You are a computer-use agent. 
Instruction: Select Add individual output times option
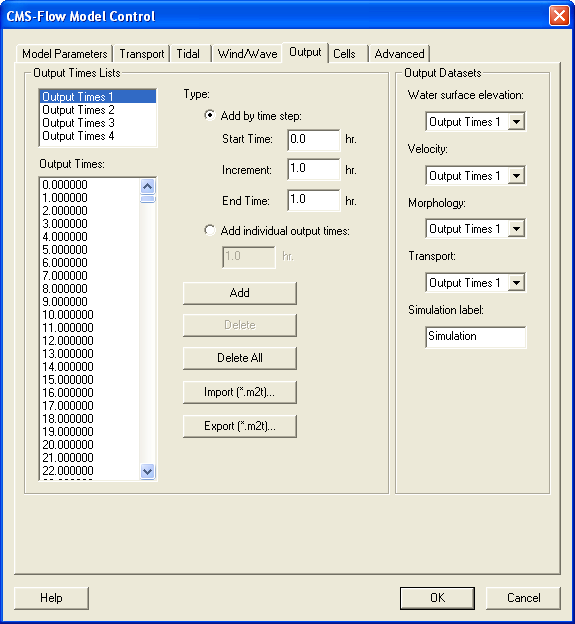[x=210, y=230]
